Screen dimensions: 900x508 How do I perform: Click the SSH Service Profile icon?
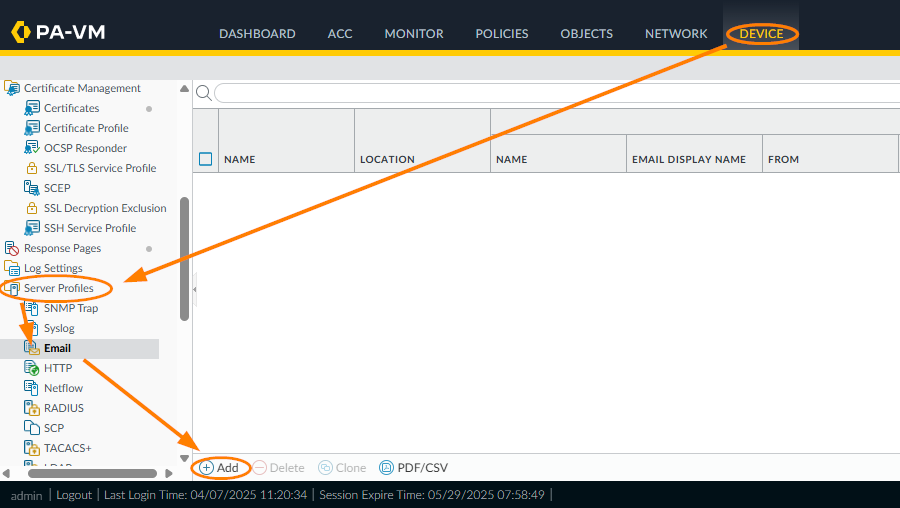click(x=32, y=228)
